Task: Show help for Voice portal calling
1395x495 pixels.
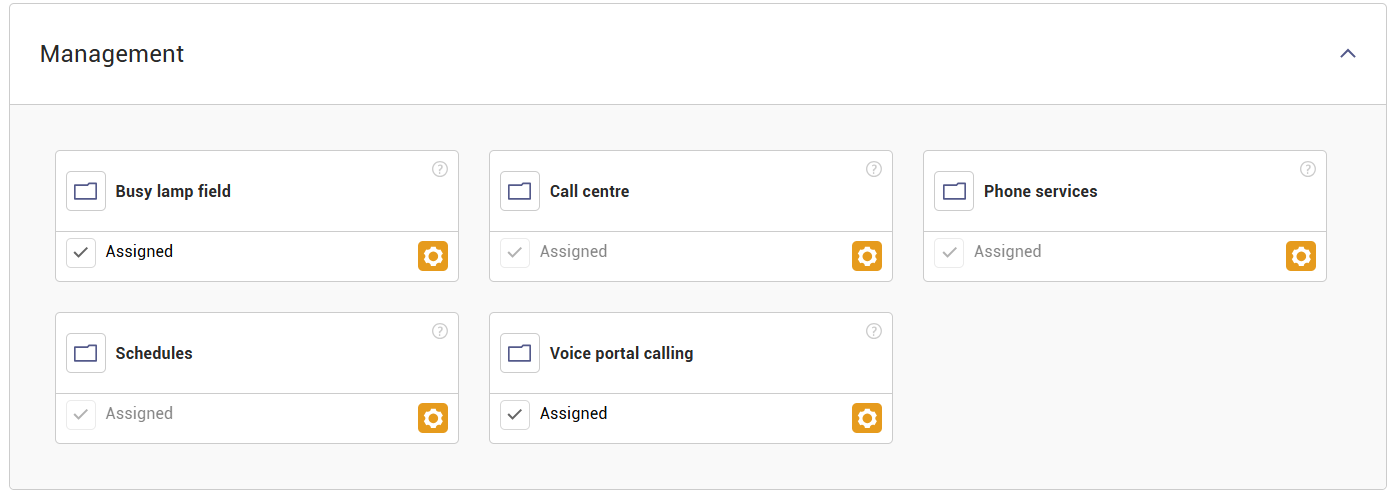Action: (874, 331)
